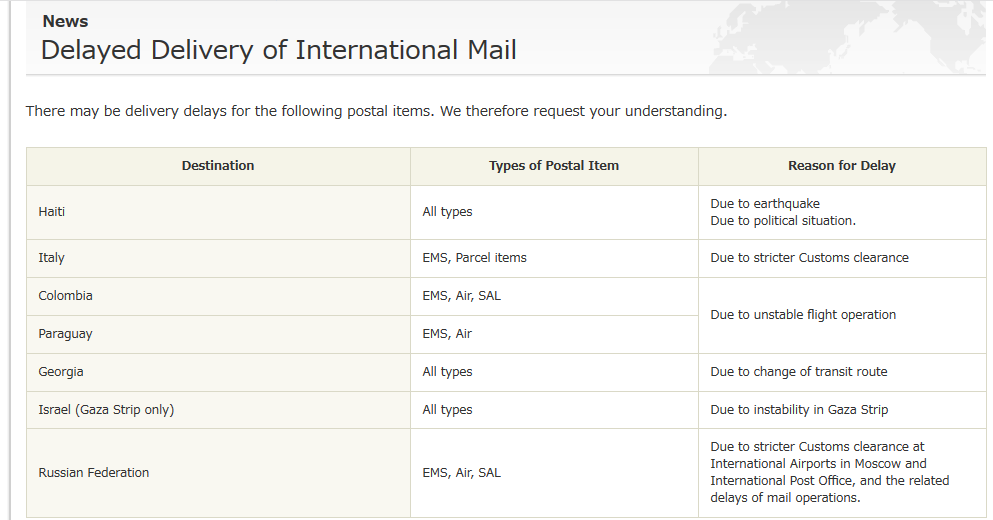Click "Due to instability in Gaza Strip" text
Screen dimensions: 993x520
pos(799,410)
